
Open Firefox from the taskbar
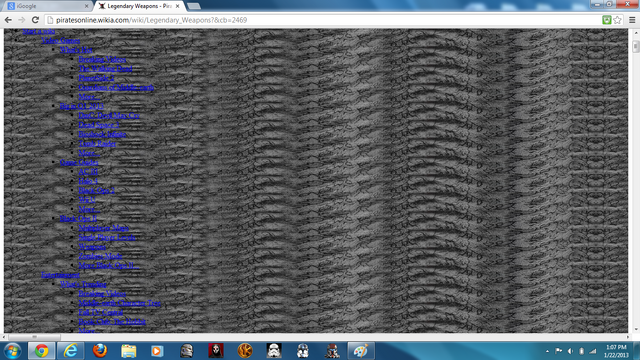[99, 351]
